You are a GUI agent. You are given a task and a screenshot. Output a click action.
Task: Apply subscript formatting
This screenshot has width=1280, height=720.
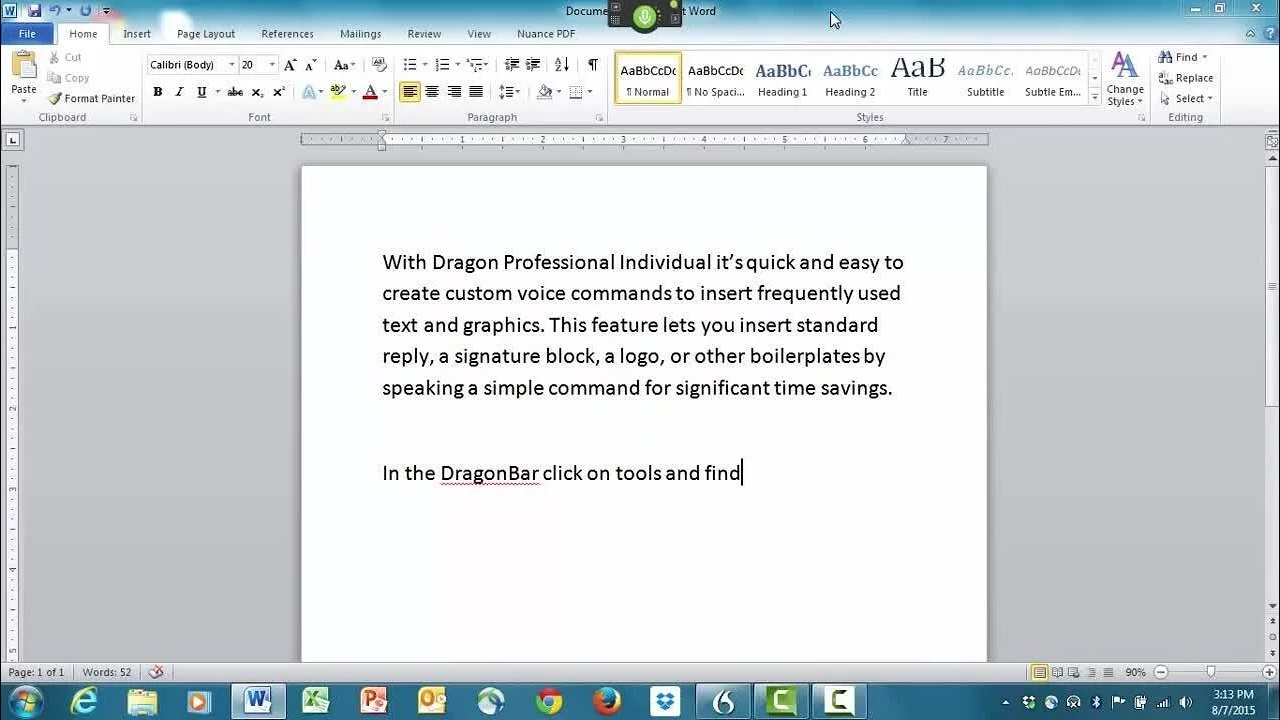[x=257, y=92]
